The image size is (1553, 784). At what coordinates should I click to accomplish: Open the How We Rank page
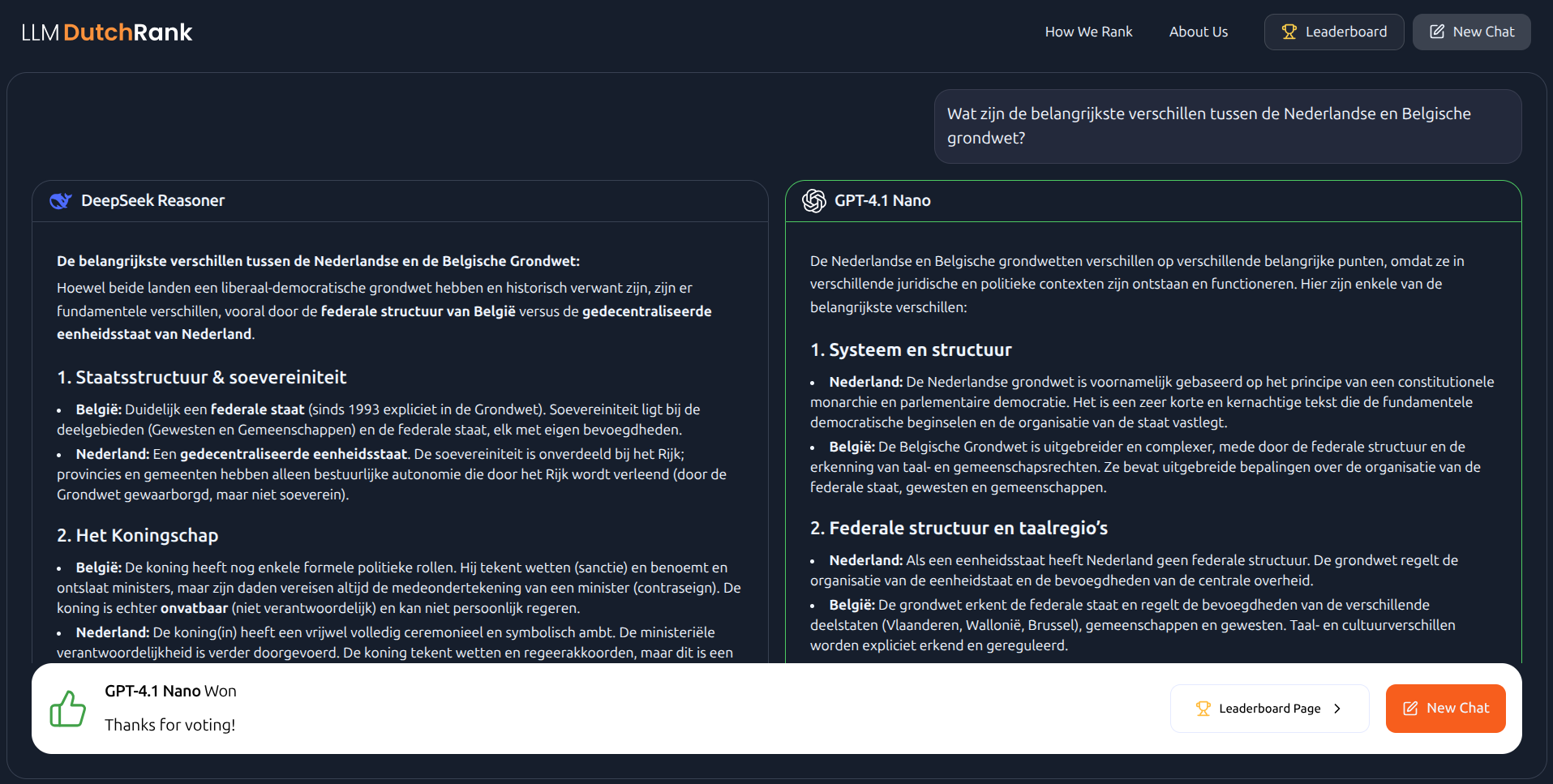click(x=1088, y=32)
